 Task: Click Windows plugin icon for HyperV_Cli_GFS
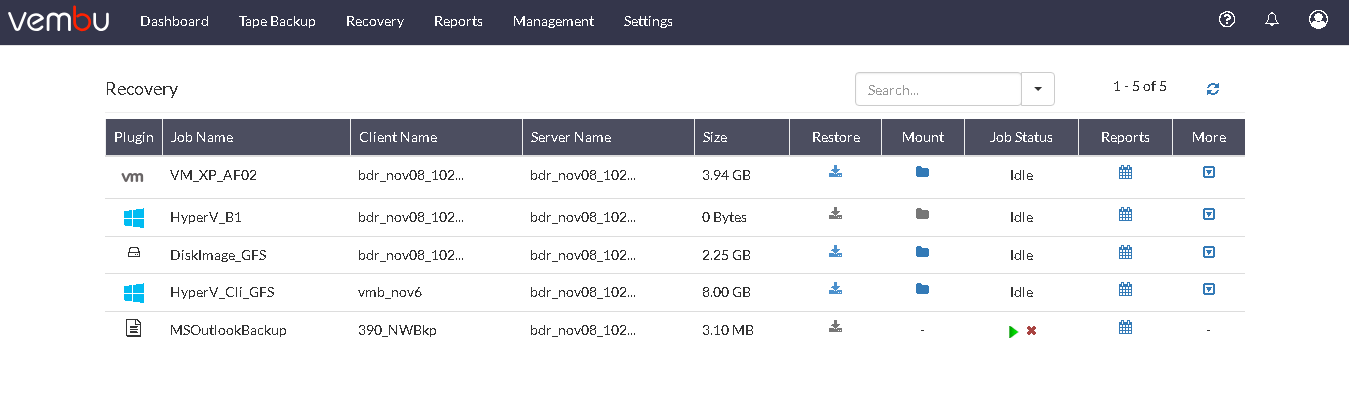133,292
